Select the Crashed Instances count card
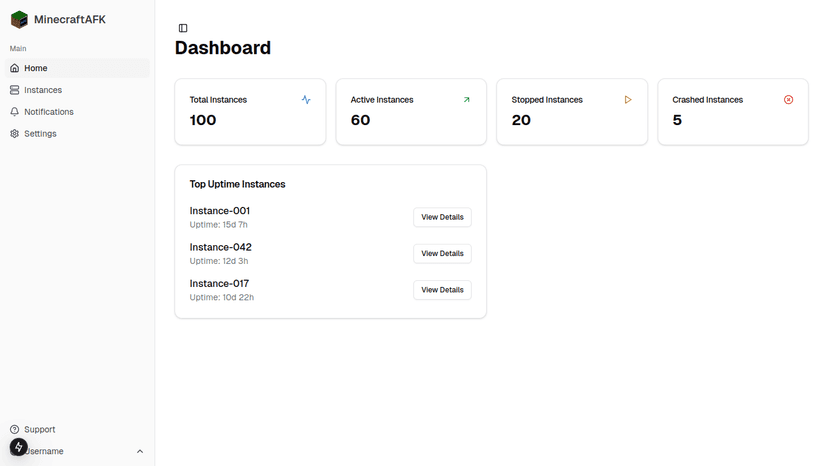Image resolution: width=828 pixels, height=466 pixels. click(x=732, y=112)
